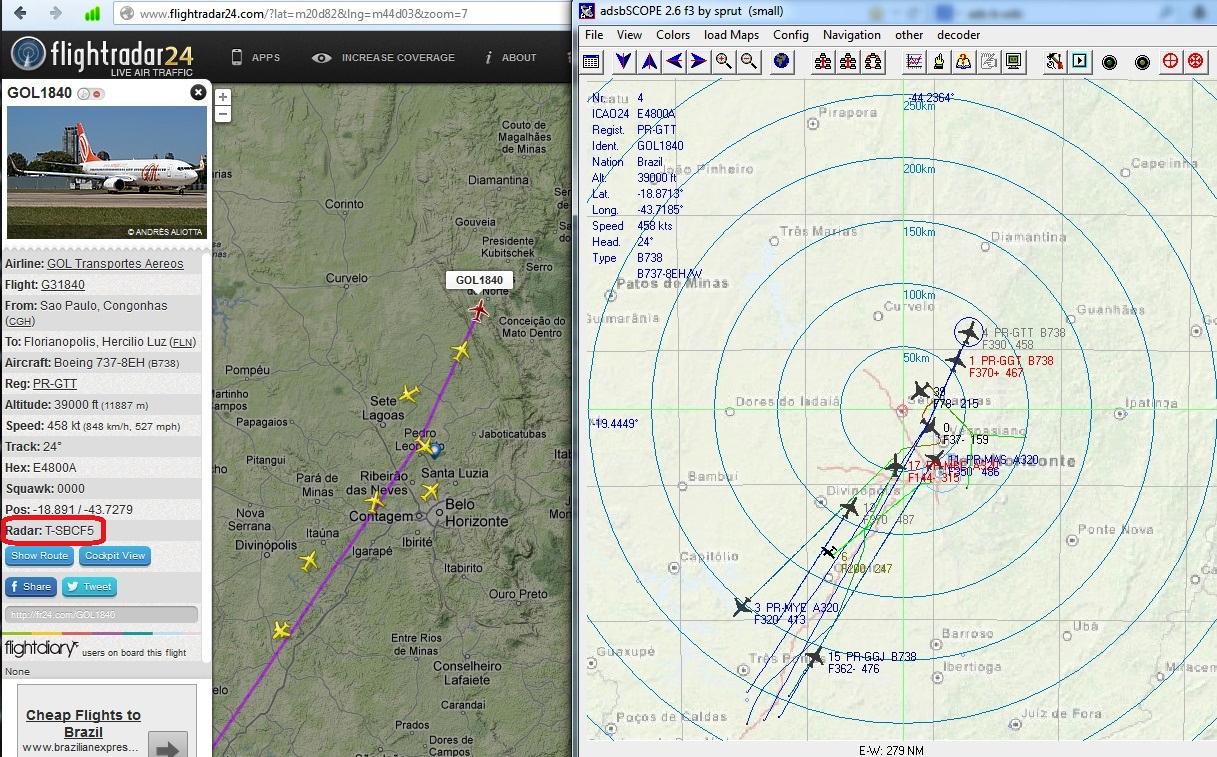Open the GOL Transportes Aereos airline link
Image resolution: width=1217 pixels, height=757 pixels.
coord(115,264)
